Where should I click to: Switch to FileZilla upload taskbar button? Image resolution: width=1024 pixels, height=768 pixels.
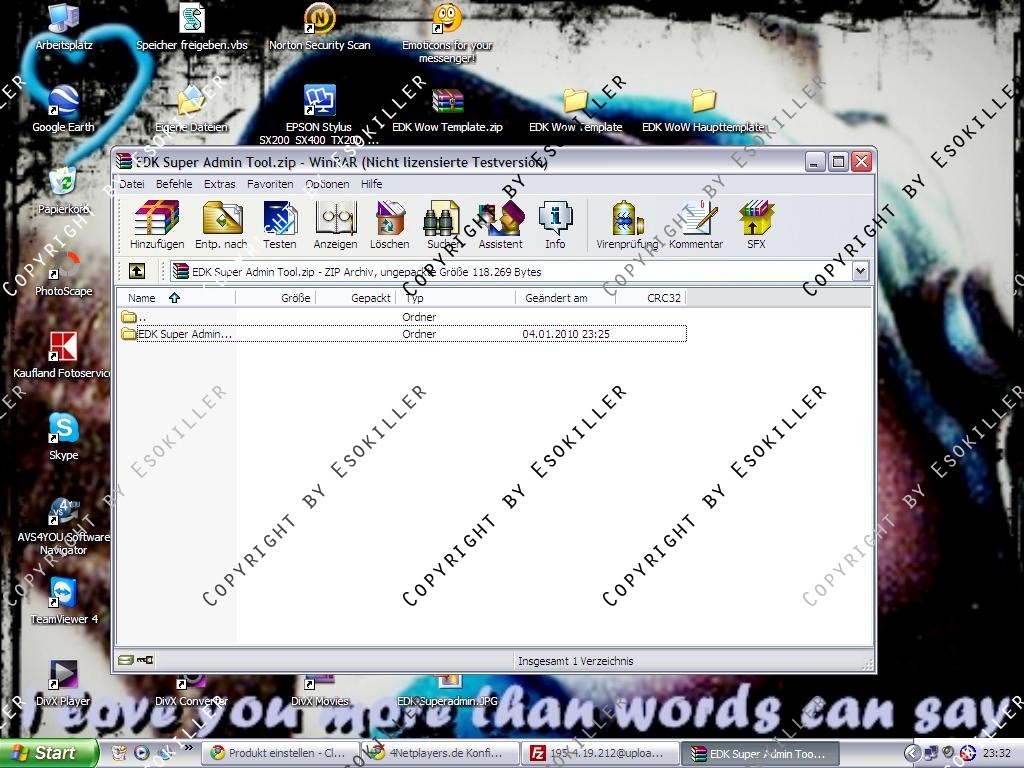pyautogui.click(x=600, y=753)
